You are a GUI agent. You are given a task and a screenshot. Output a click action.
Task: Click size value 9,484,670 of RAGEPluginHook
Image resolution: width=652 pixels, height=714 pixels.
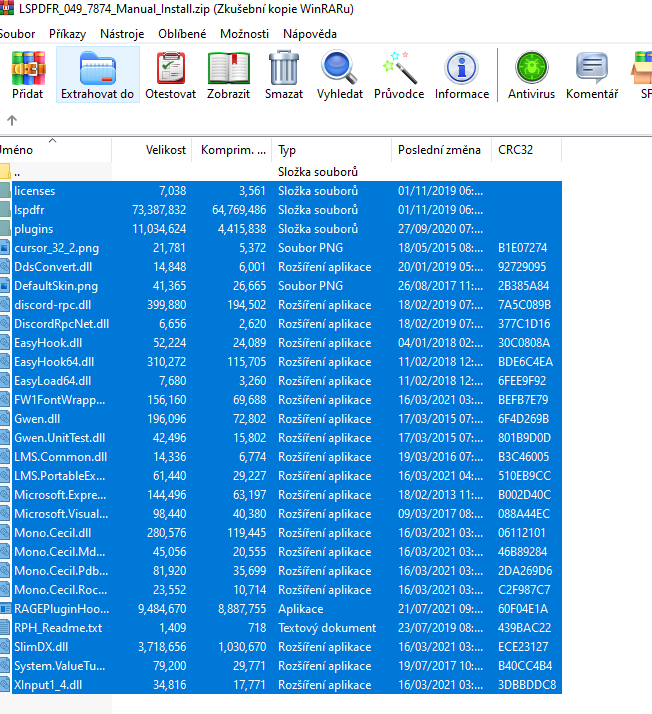pyautogui.click(x=162, y=609)
